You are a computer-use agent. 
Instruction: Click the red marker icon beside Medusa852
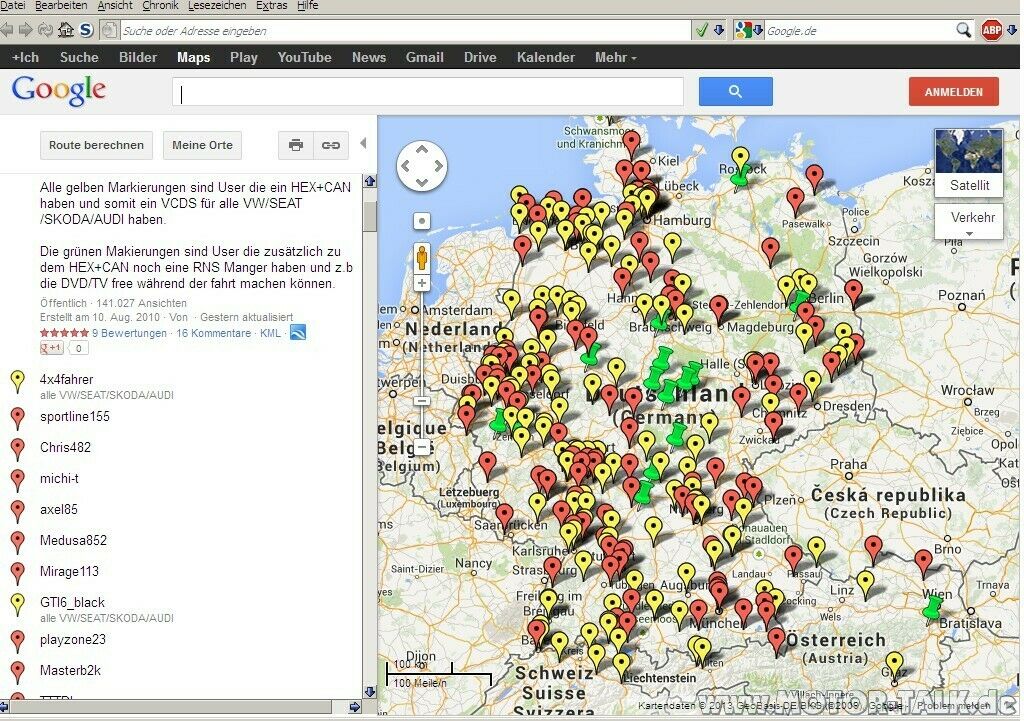[18, 542]
